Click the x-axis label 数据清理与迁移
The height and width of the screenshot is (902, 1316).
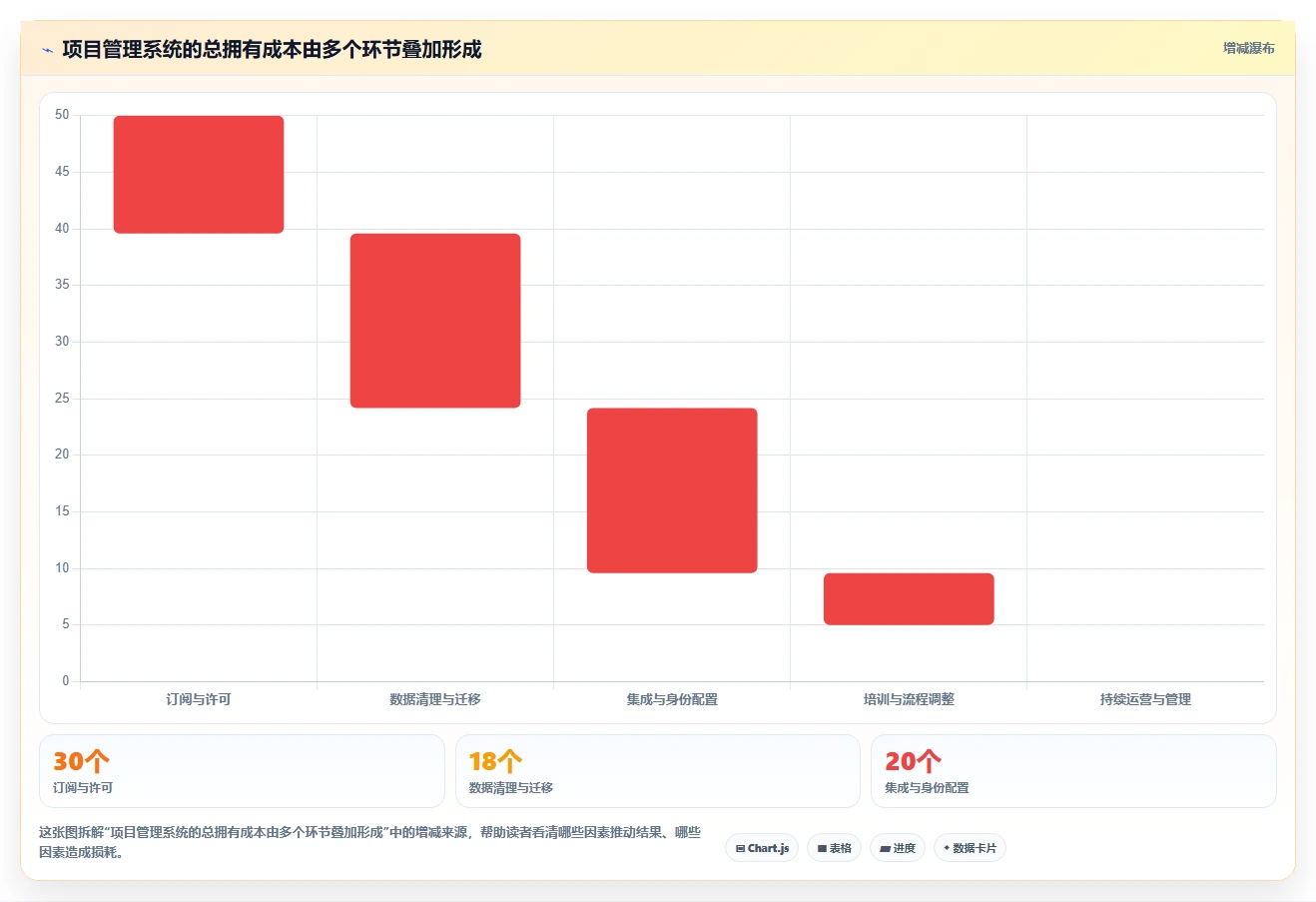[435, 699]
